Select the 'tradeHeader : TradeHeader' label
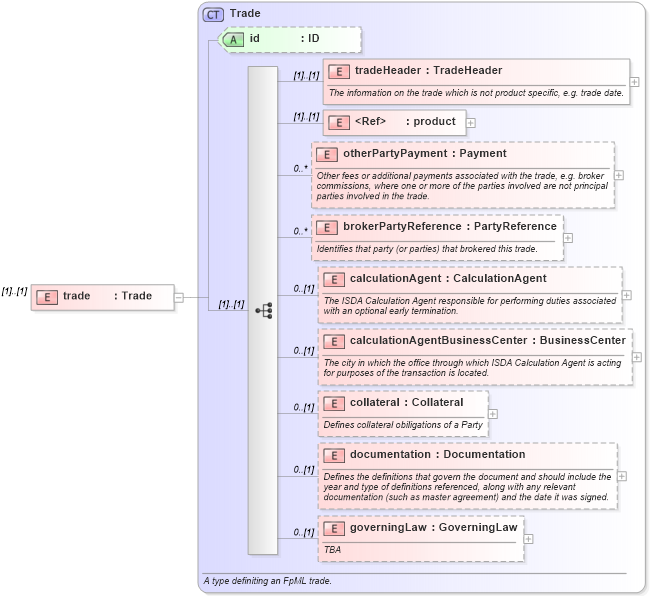Screen dimensions: 650x596 (x=428, y=70)
